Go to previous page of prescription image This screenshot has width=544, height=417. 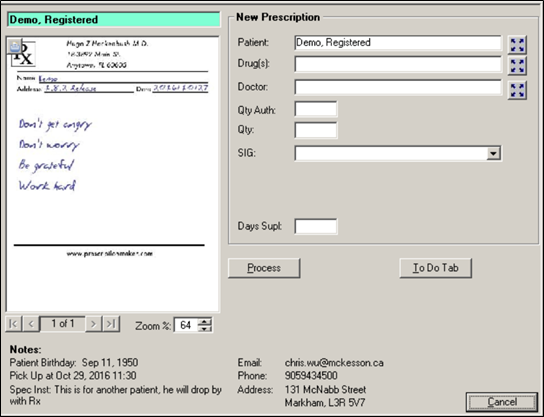pyautogui.click(x=31, y=324)
